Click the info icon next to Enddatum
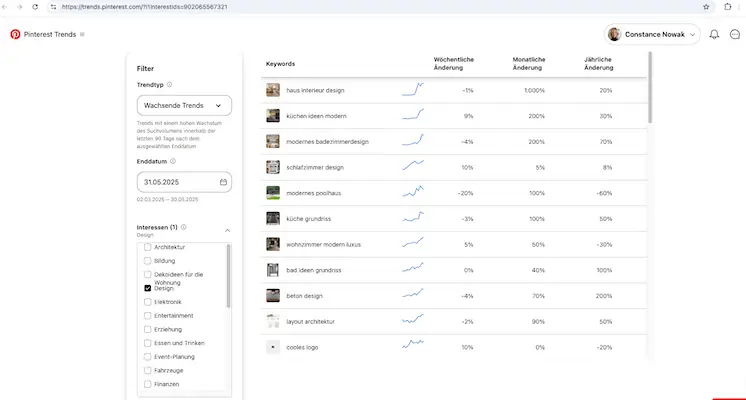Screen dimensions: 746x400 click(x=174, y=160)
